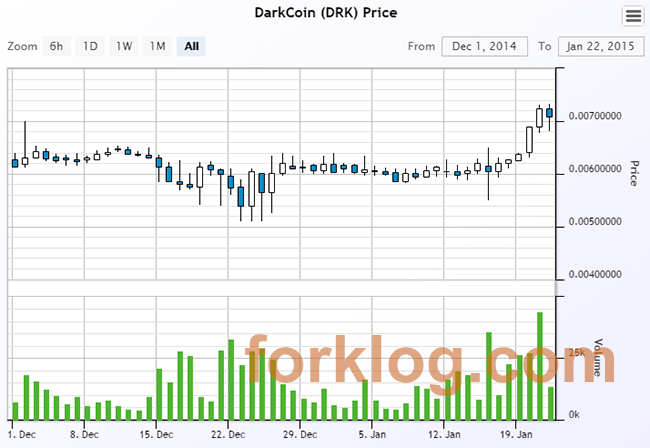
Task: Click the 1. Dec date axis label
Action: pos(22,435)
